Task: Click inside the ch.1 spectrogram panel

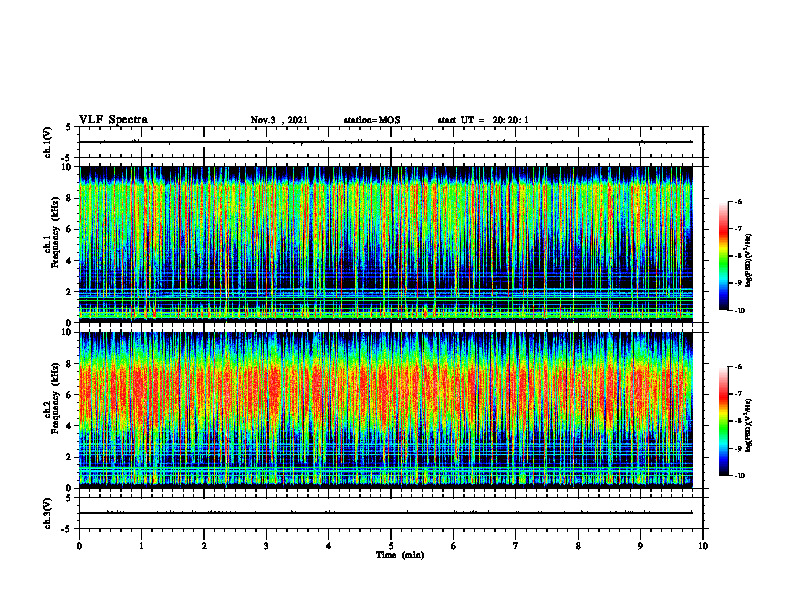Action: pos(386,244)
